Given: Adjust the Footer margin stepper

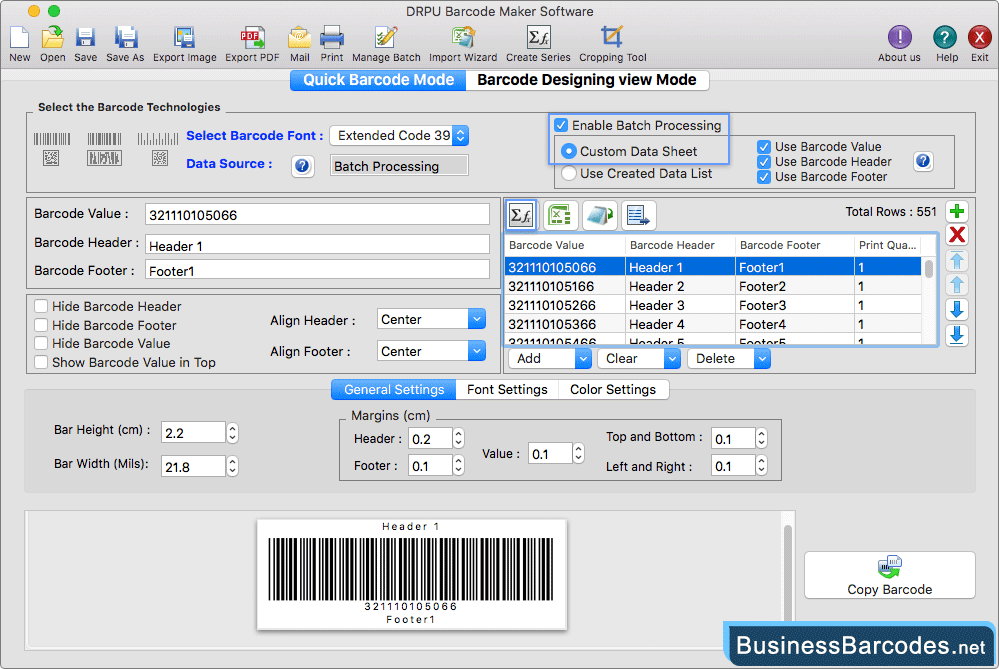Looking at the screenshot, I should point(458,466).
